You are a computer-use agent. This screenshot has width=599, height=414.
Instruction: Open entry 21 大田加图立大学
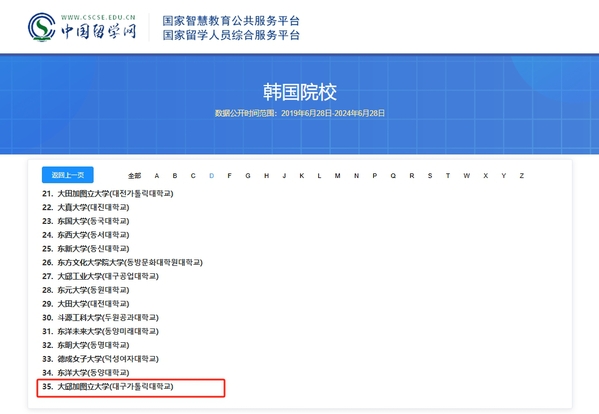[x=108, y=194]
